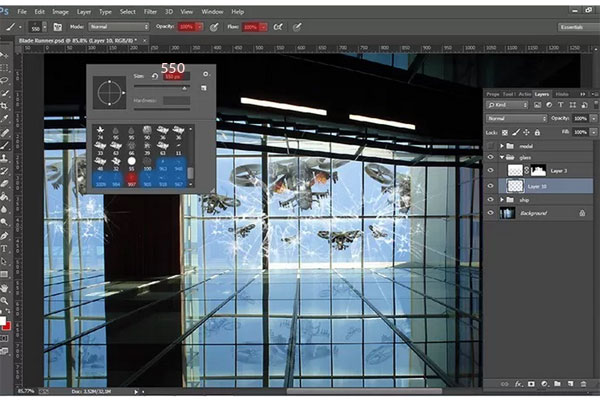Image resolution: width=600 pixels, height=403 pixels.
Task: Select the Eyedropper tool
Action: tap(5, 119)
